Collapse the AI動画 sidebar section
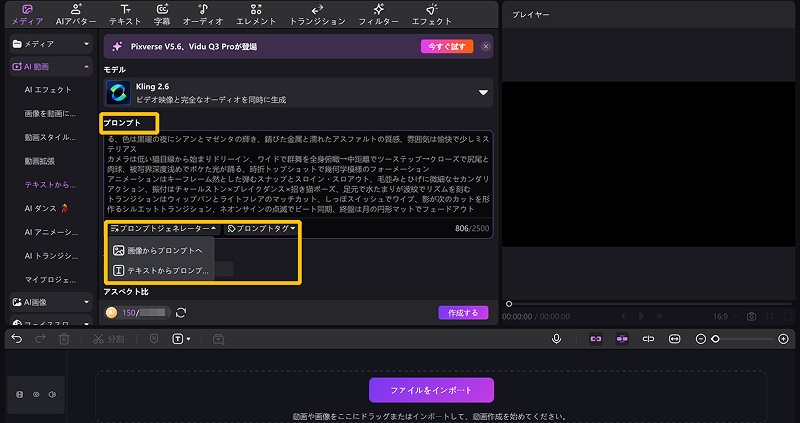Image resolution: width=800 pixels, height=423 pixels. 51,66
